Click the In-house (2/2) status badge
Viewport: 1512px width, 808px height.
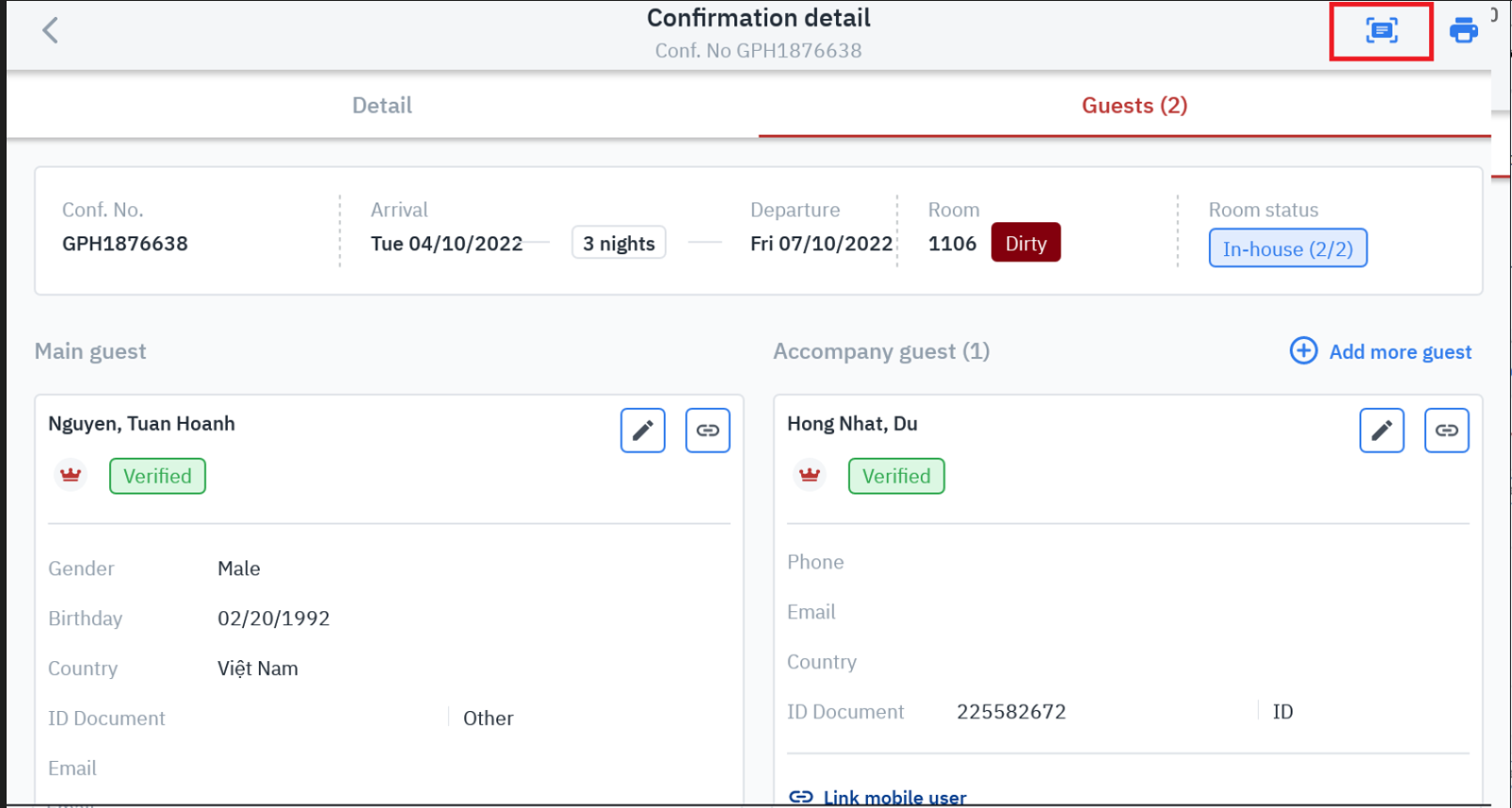point(1287,249)
